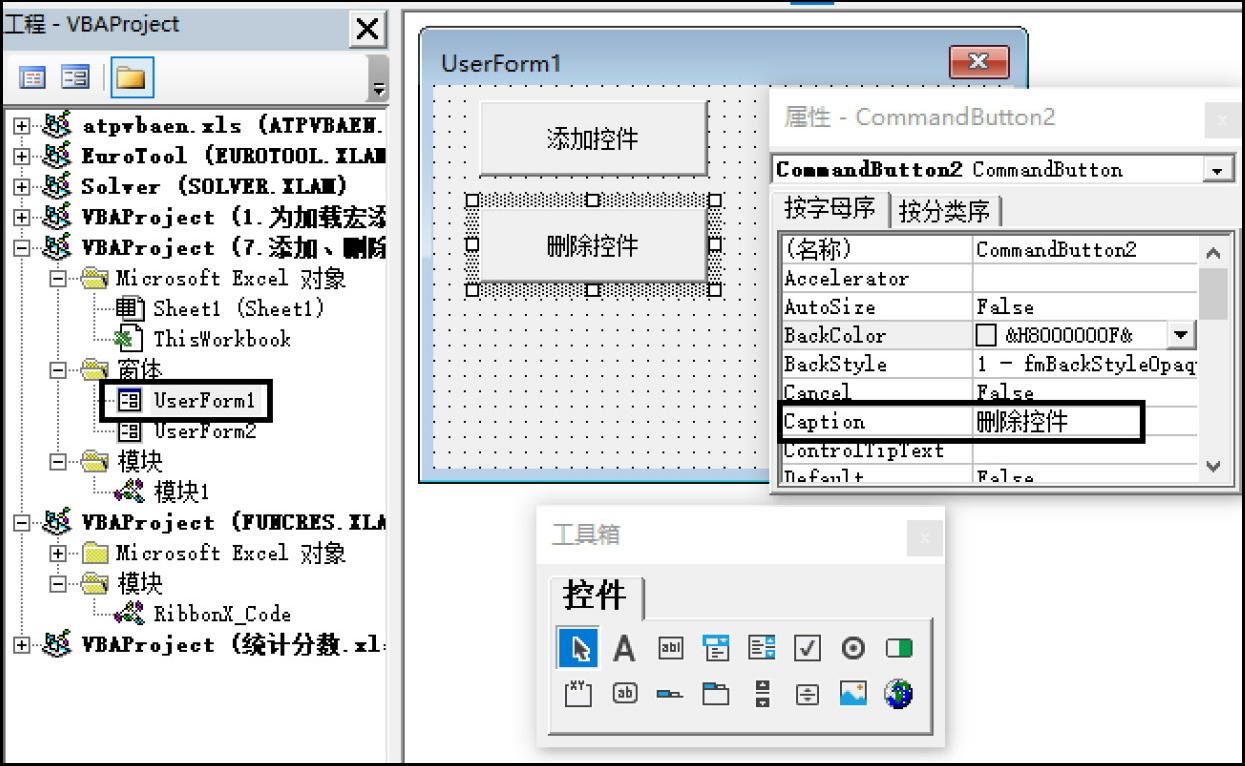Click the 添加控件 button on UserForm1

pos(593,138)
